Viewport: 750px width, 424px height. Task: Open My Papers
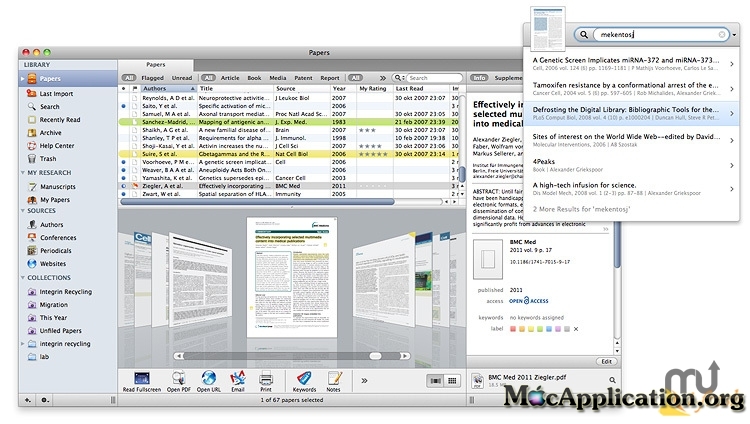pyautogui.click(x=55, y=200)
